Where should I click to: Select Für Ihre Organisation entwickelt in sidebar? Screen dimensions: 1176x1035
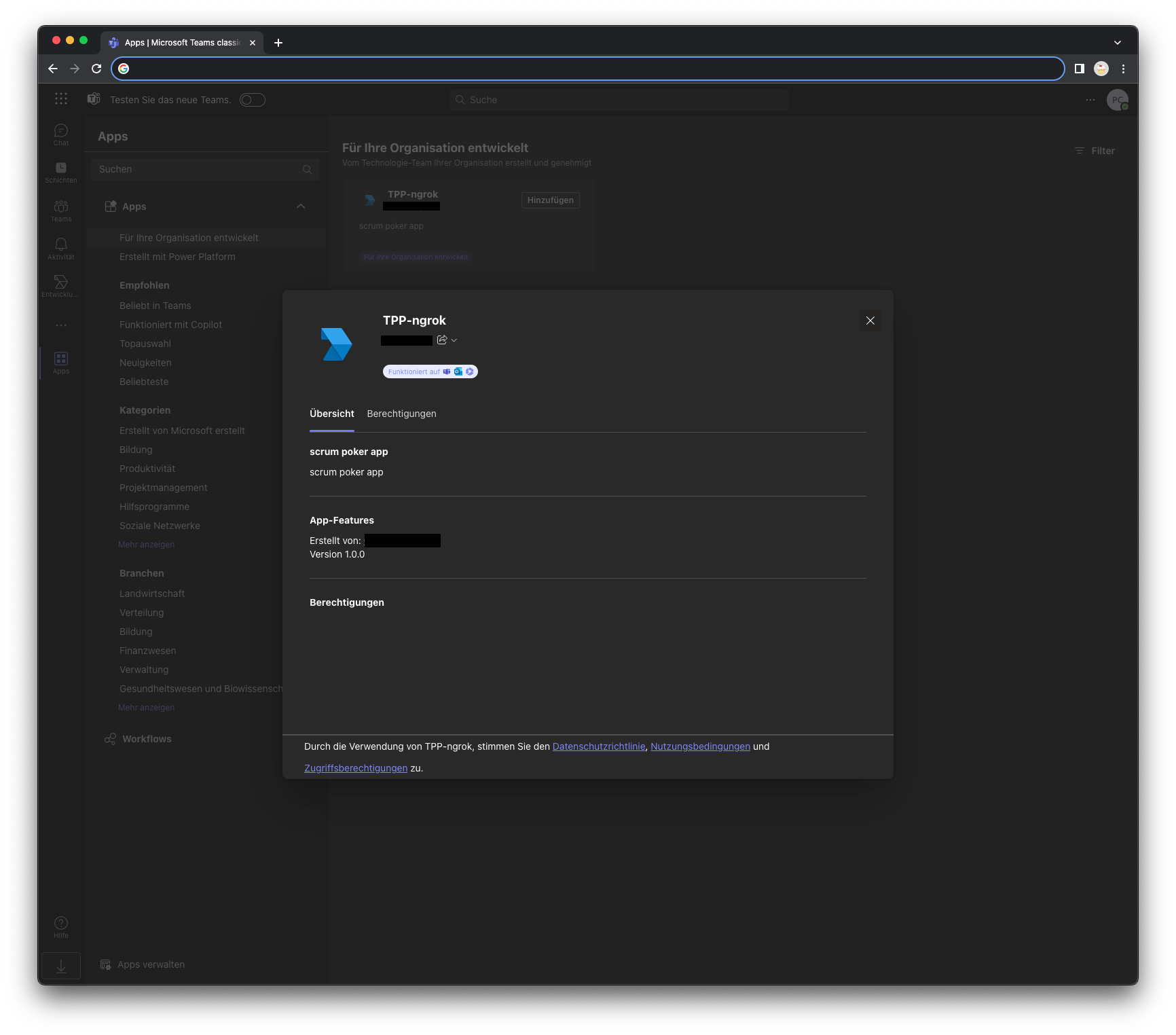(206, 238)
